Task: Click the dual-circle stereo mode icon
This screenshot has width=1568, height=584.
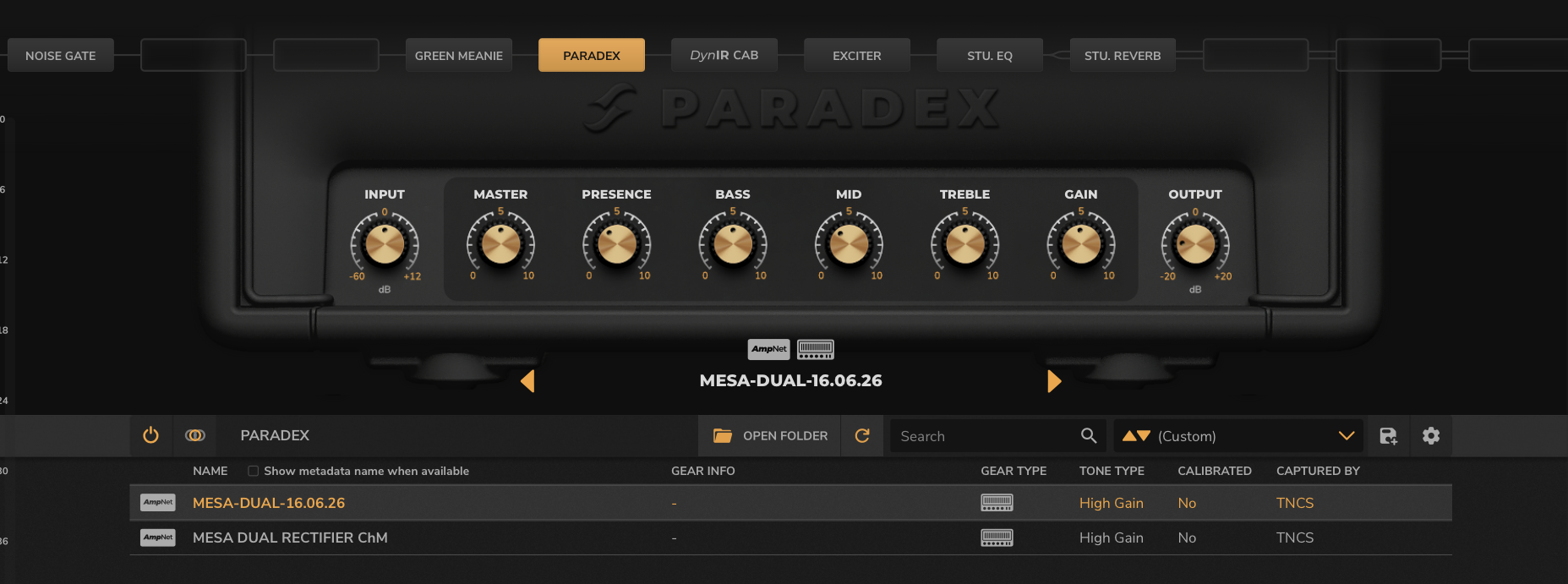Action: pos(195,435)
